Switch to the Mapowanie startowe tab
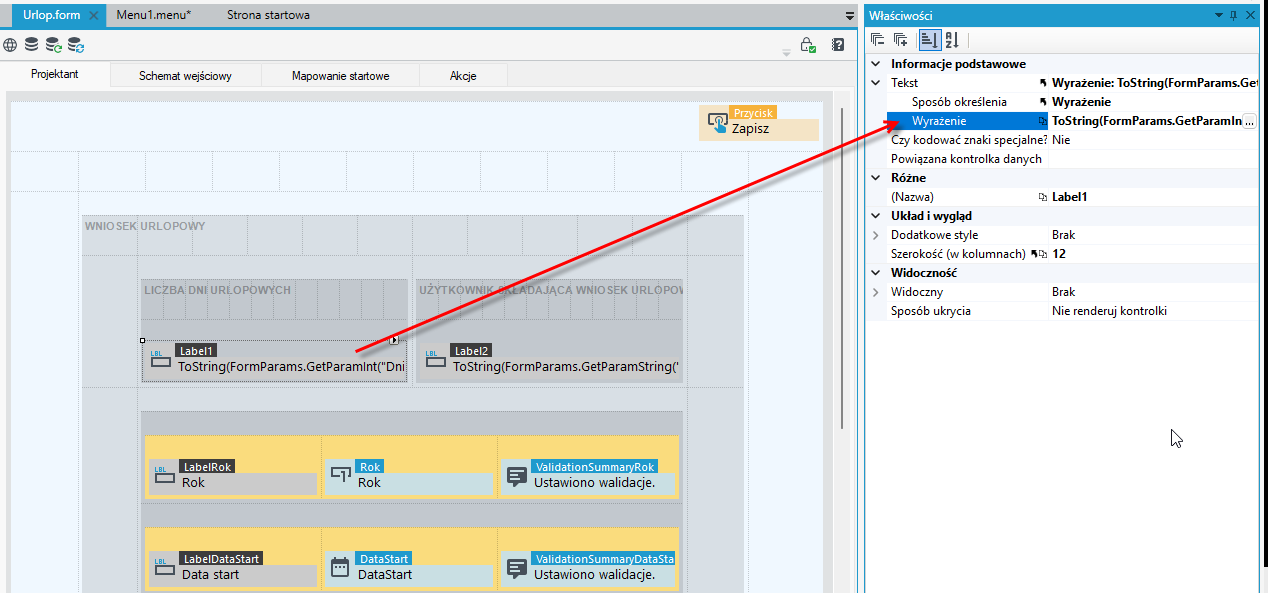 click(x=340, y=76)
